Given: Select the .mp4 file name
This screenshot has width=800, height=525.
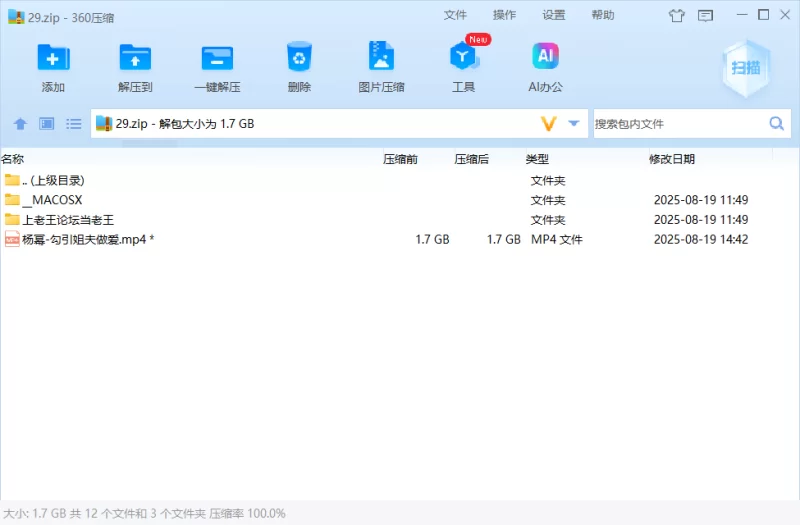Looking at the screenshot, I should (x=88, y=239).
